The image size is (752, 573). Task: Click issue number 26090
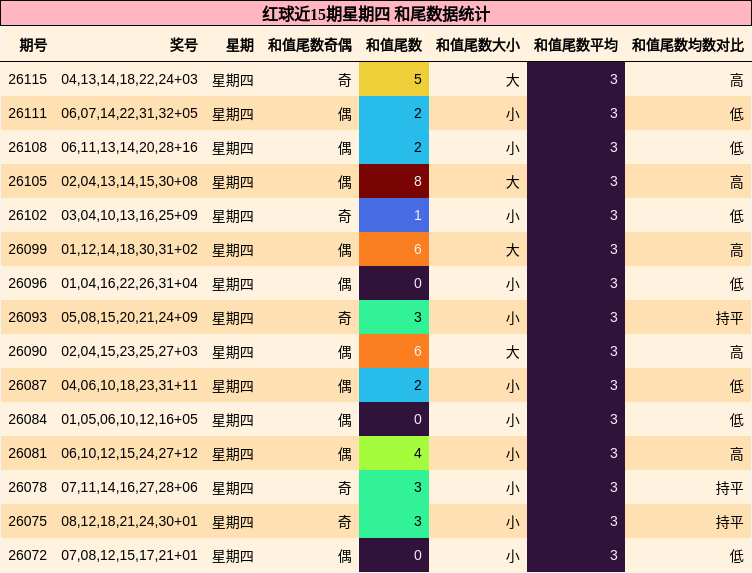(27, 351)
